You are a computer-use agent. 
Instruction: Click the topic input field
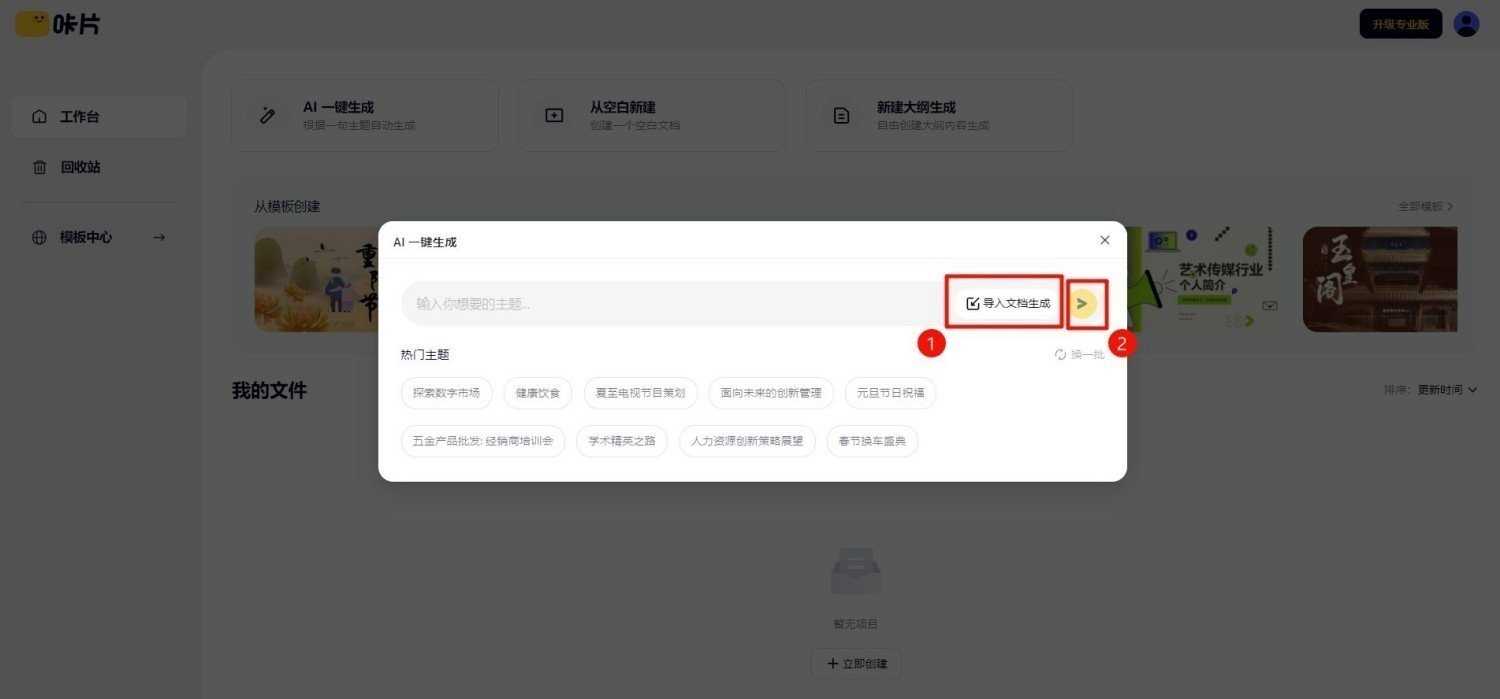670,303
